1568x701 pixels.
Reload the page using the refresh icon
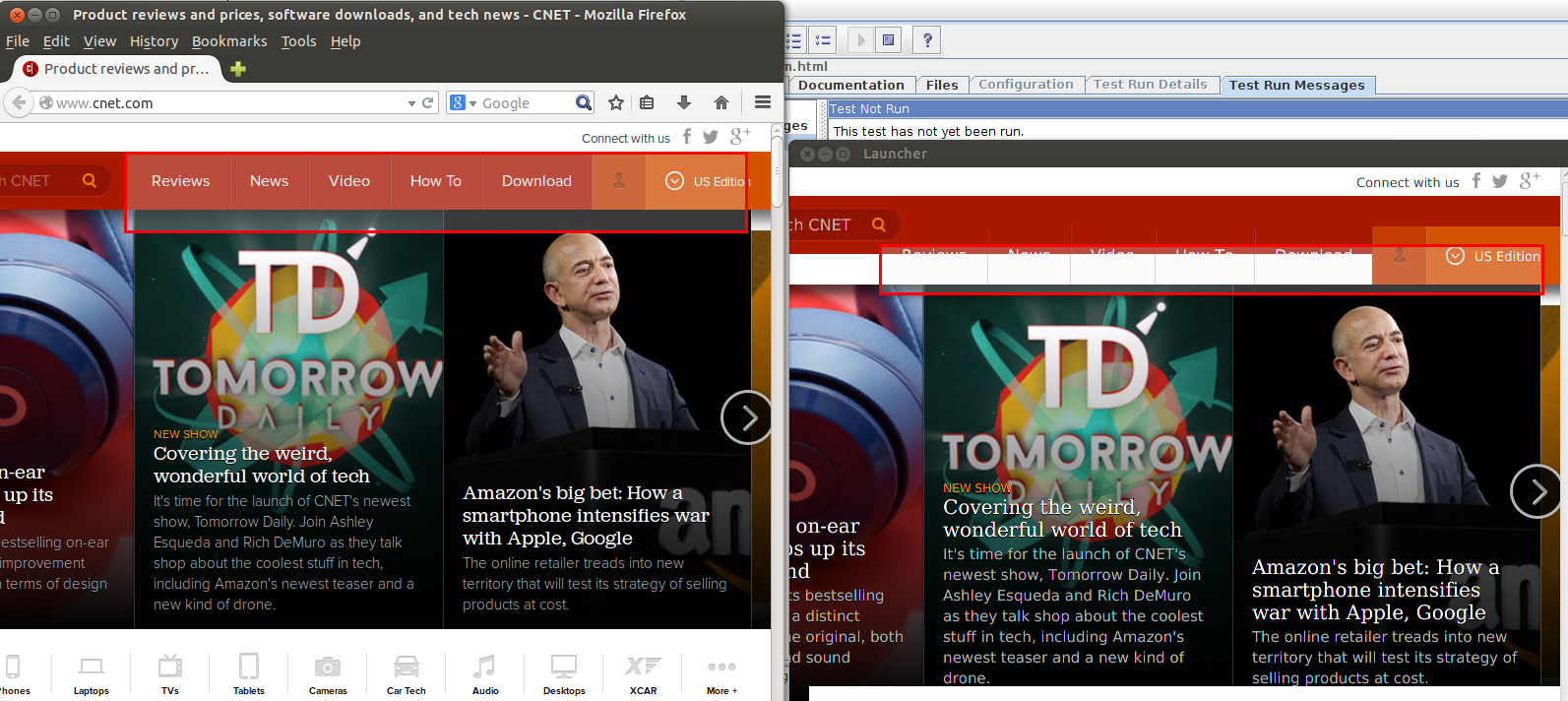point(428,102)
